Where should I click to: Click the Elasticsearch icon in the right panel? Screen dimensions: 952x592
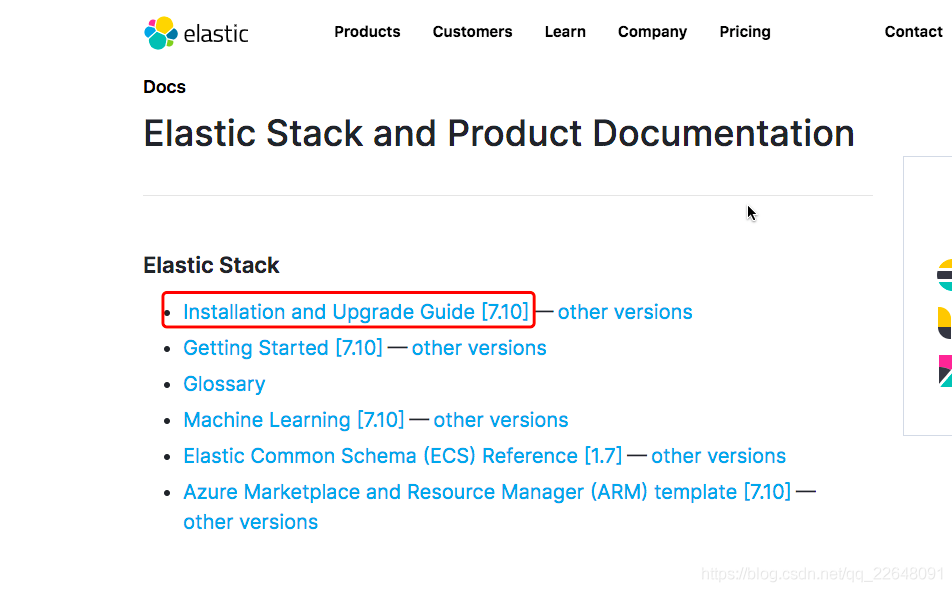945,275
